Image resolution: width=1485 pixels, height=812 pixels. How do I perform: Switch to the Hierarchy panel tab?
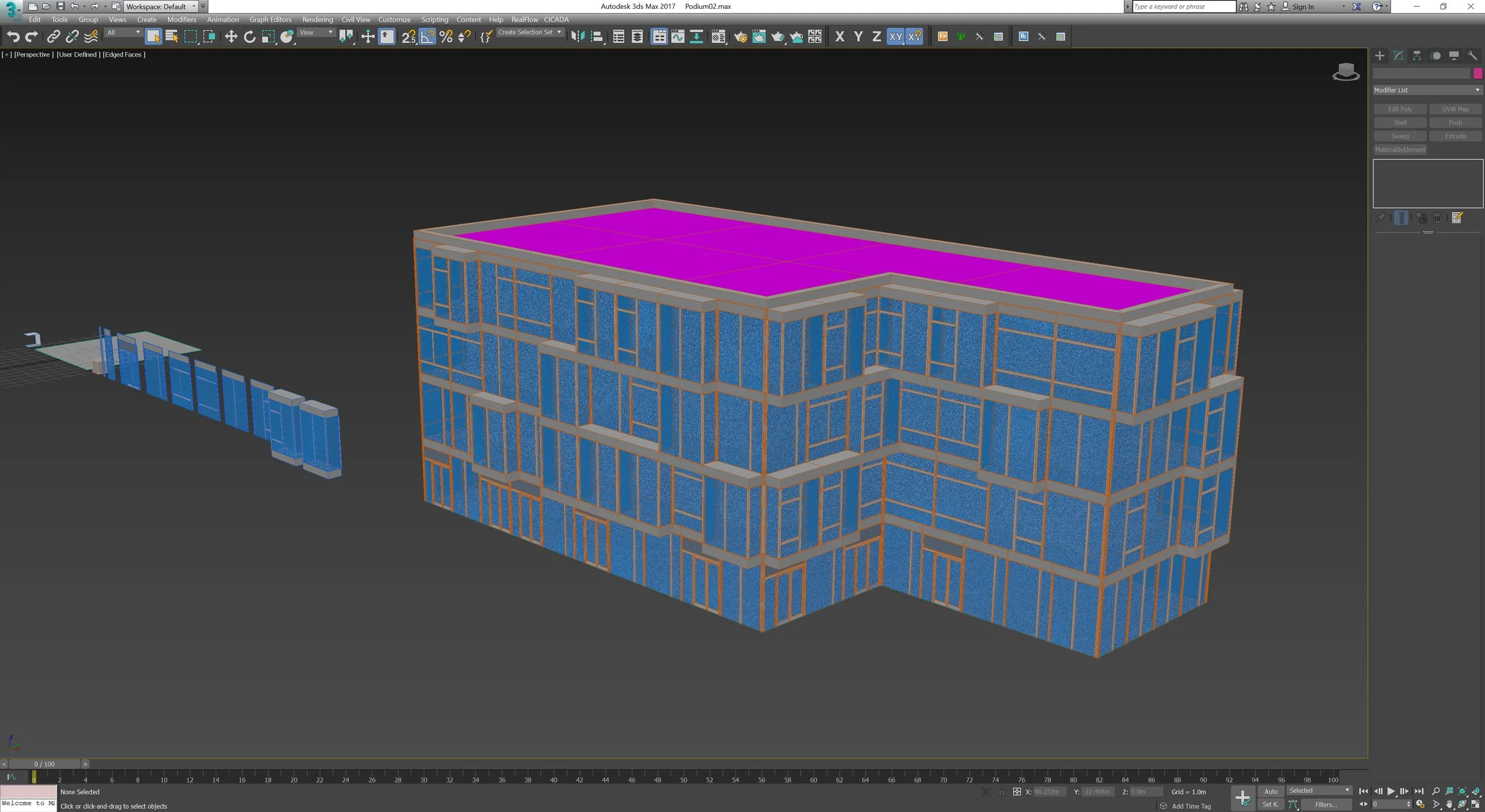1417,56
